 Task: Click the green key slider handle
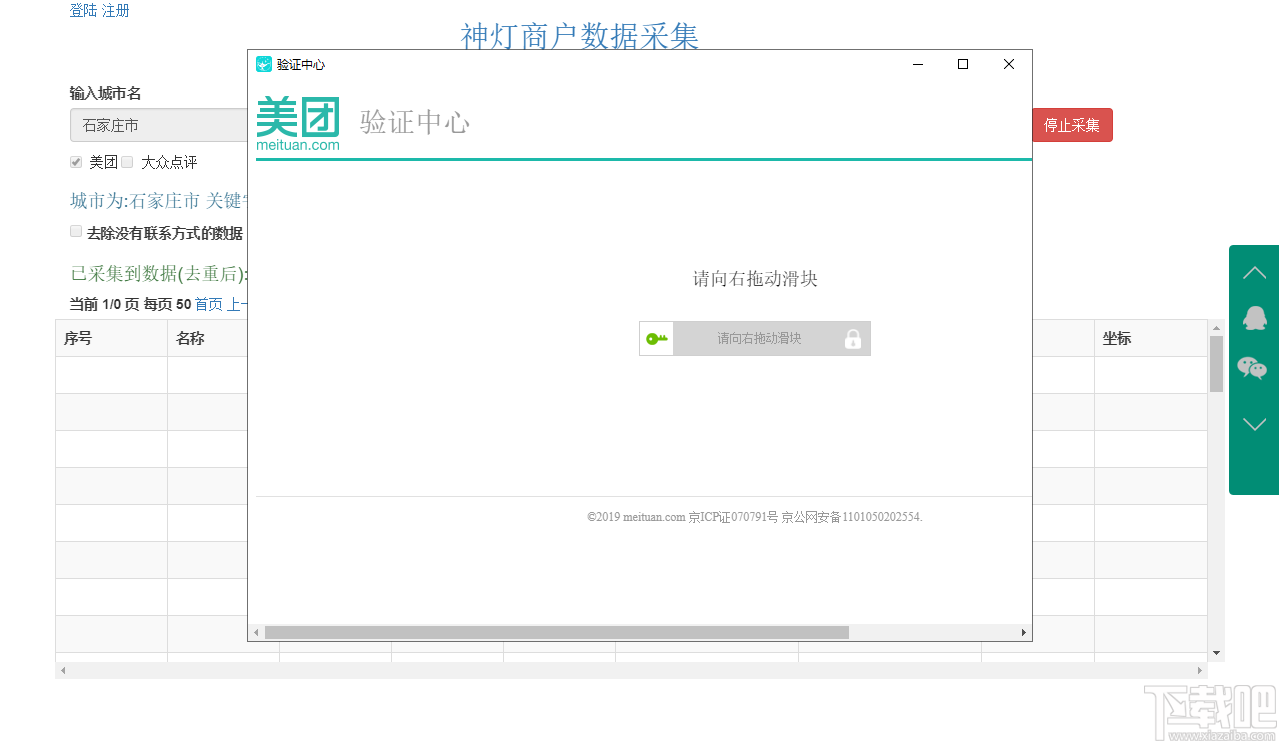657,338
